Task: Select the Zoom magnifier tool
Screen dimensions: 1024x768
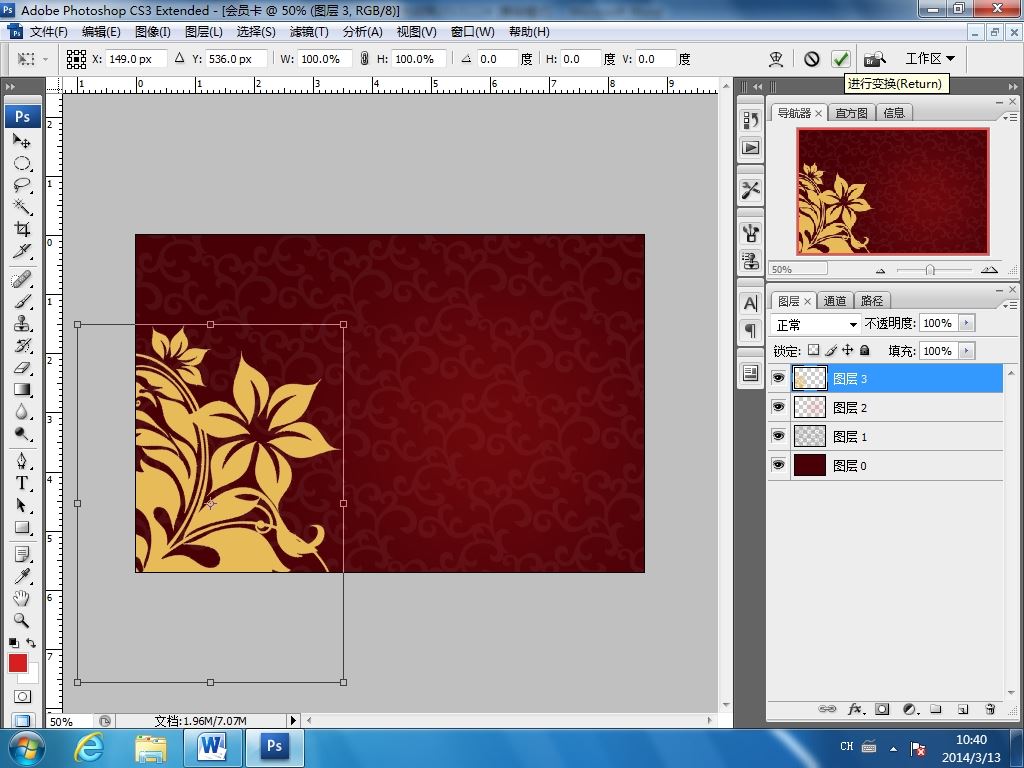Action: [x=22, y=620]
